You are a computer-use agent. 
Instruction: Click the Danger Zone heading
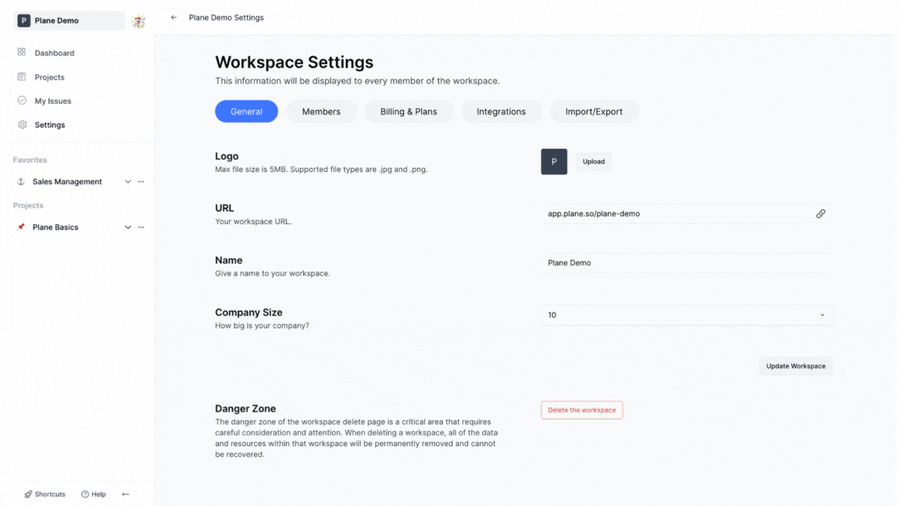click(245, 408)
